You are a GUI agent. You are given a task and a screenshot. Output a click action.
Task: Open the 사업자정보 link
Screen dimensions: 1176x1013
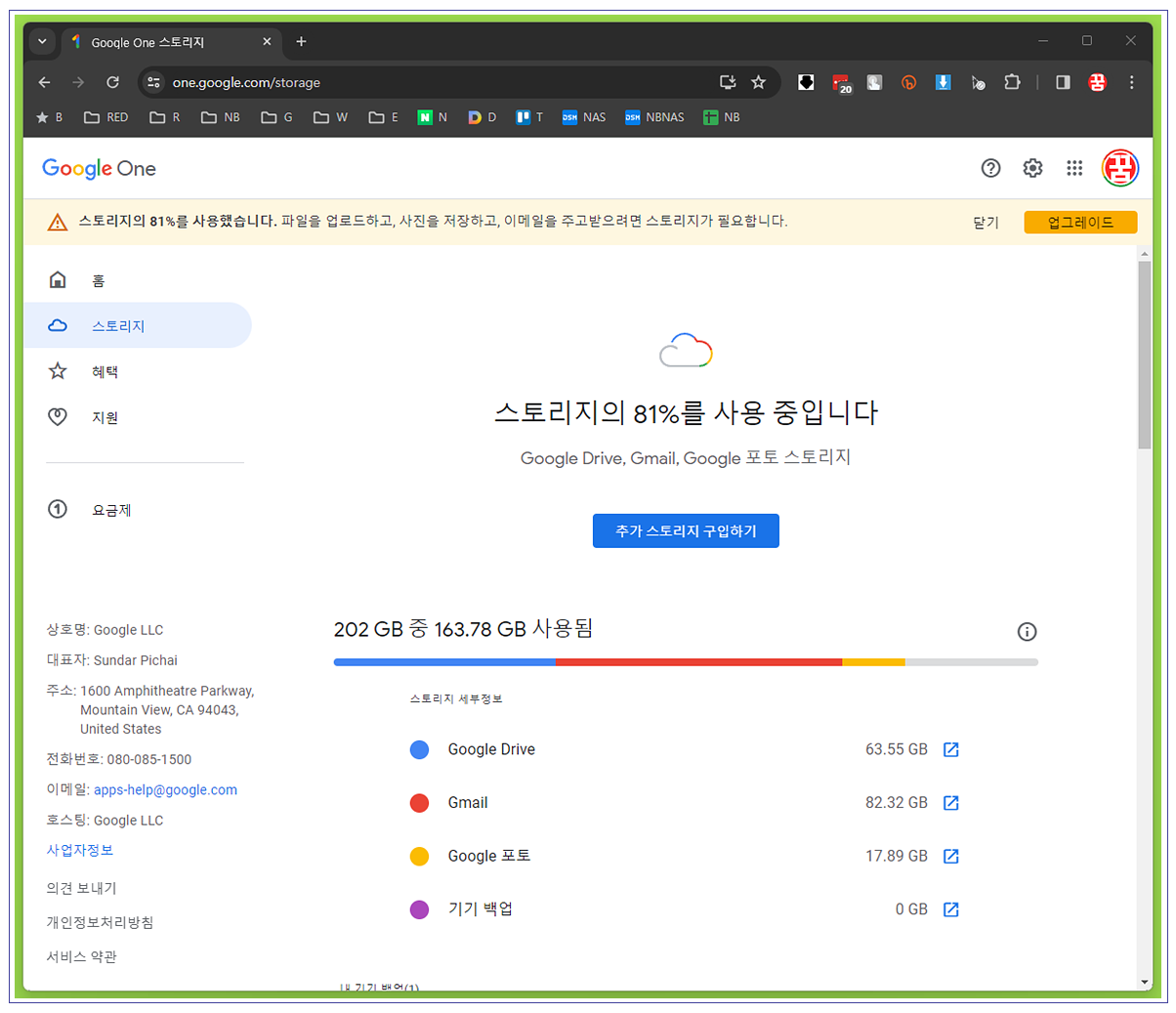click(x=80, y=850)
